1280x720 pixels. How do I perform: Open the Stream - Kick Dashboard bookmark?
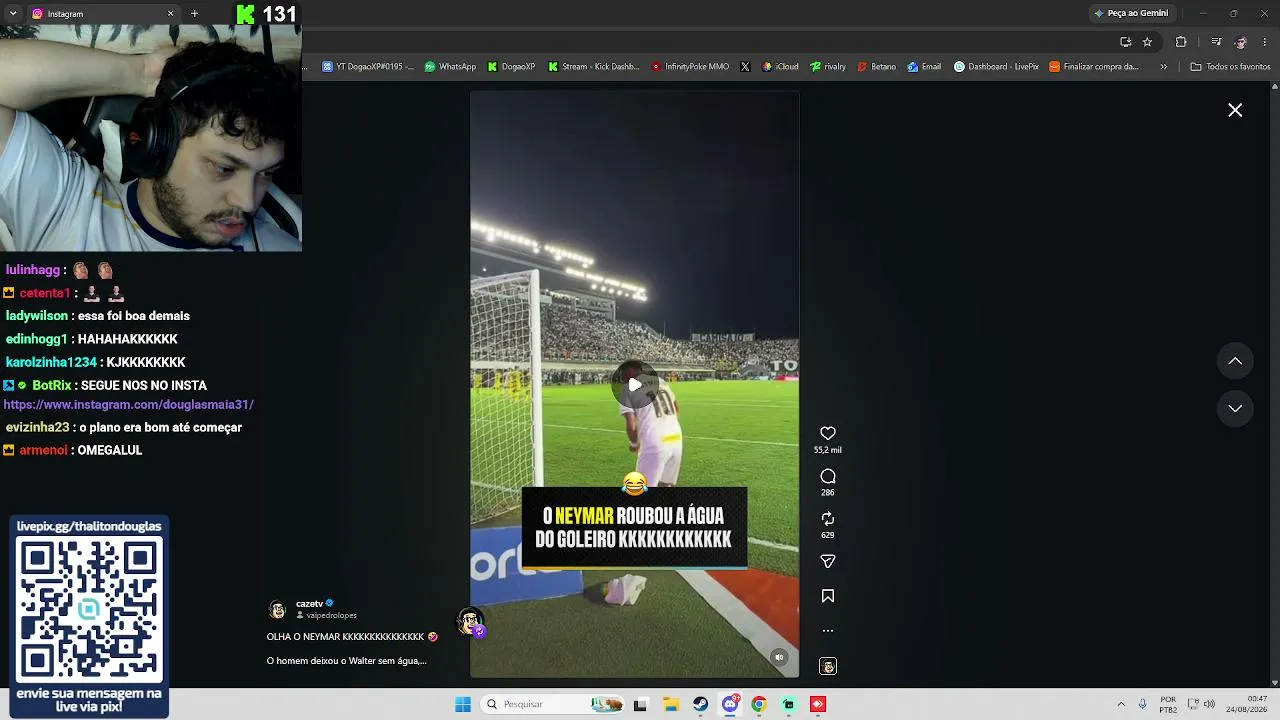pos(594,67)
